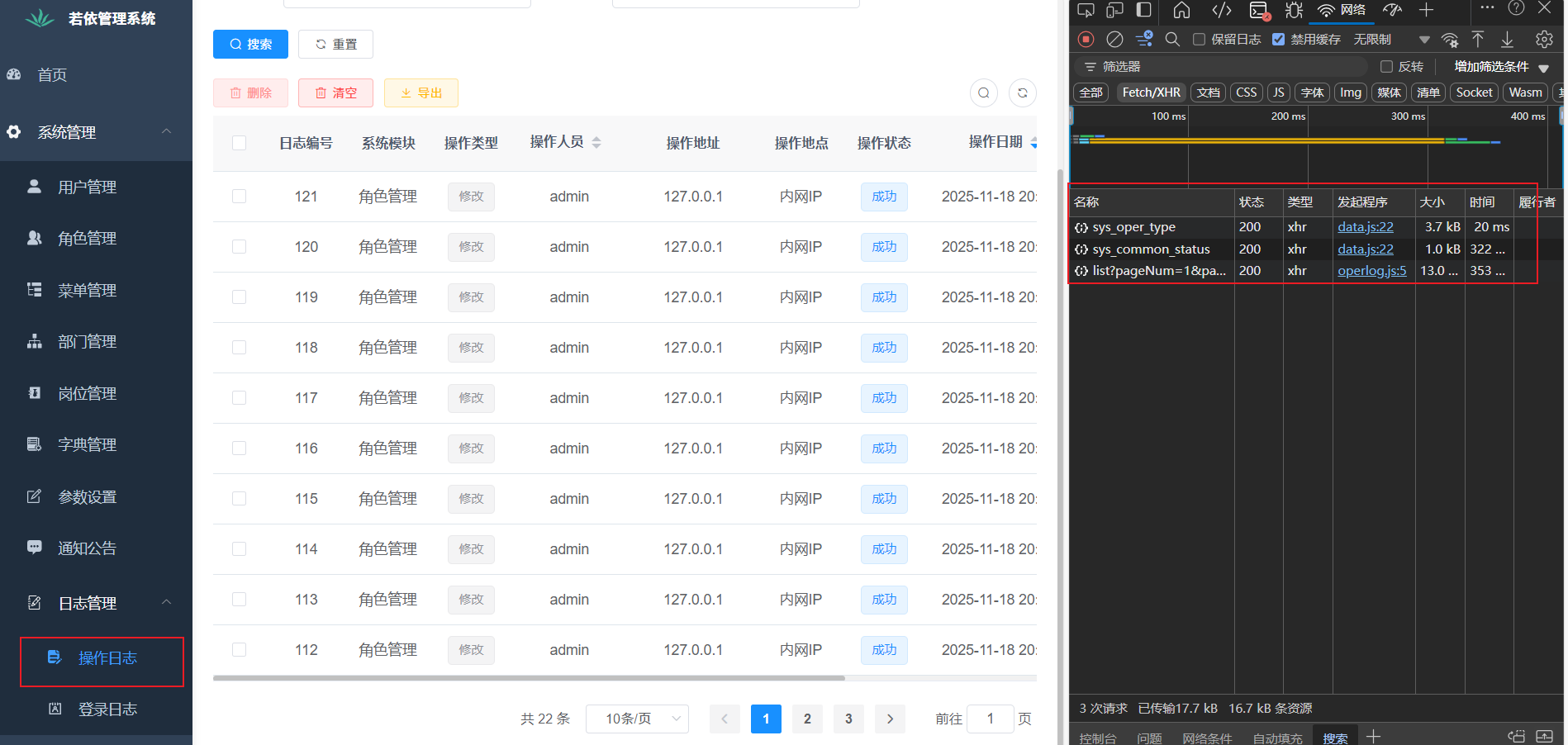Select the CSS request type filter
The height and width of the screenshot is (745, 1568).
1246,93
